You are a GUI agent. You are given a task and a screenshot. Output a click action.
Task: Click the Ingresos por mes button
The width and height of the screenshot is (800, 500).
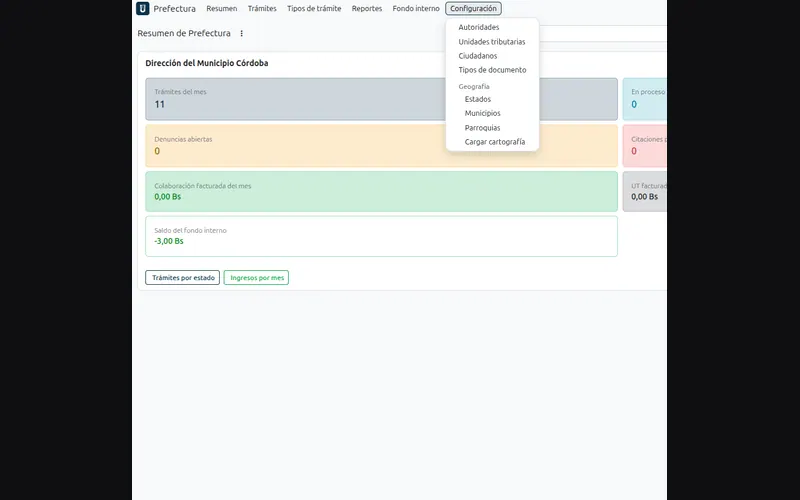(256, 278)
